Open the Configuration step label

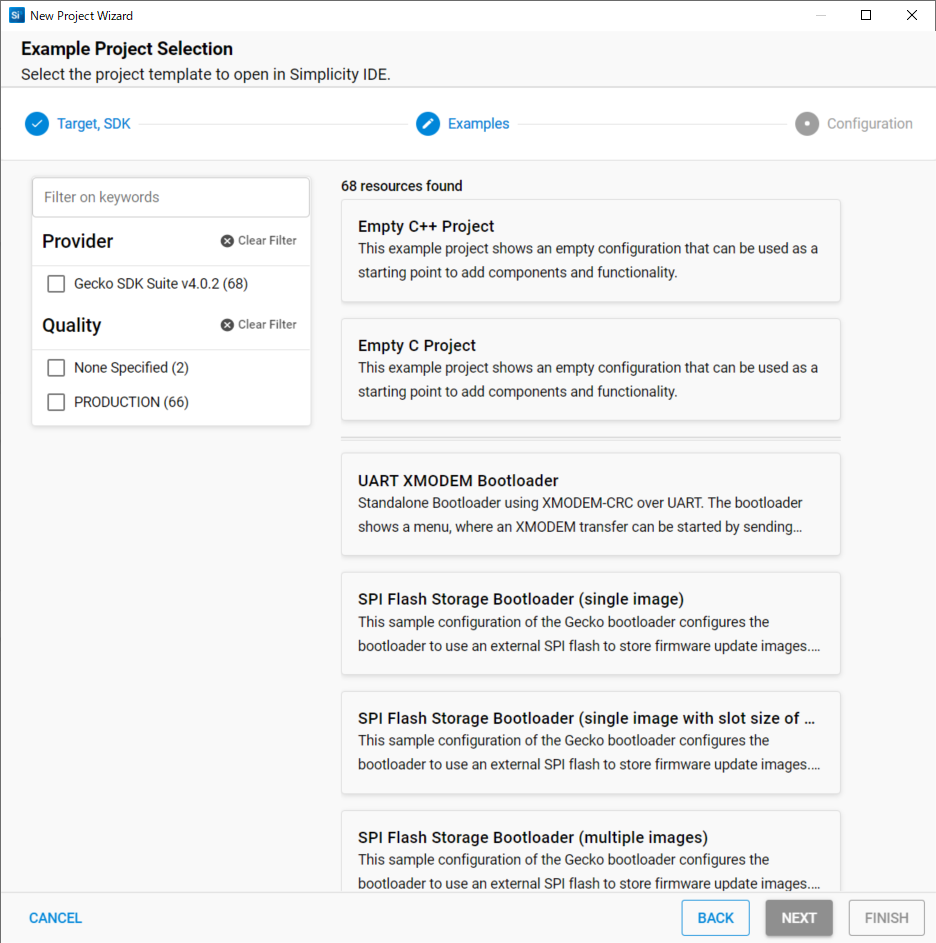coord(869,124)
